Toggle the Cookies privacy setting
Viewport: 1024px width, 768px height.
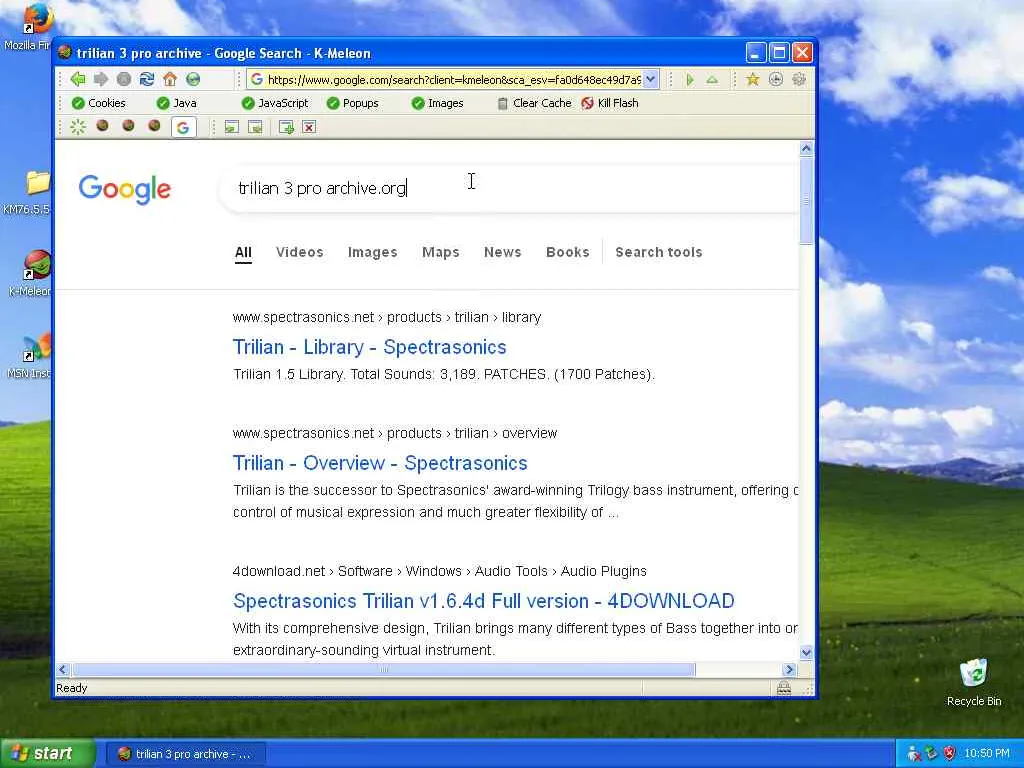(99, 103)
